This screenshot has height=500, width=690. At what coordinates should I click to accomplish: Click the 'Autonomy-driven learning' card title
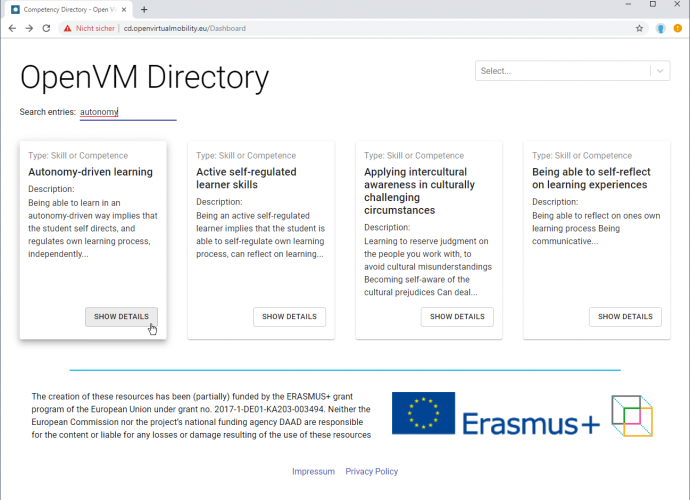point(90,172)
